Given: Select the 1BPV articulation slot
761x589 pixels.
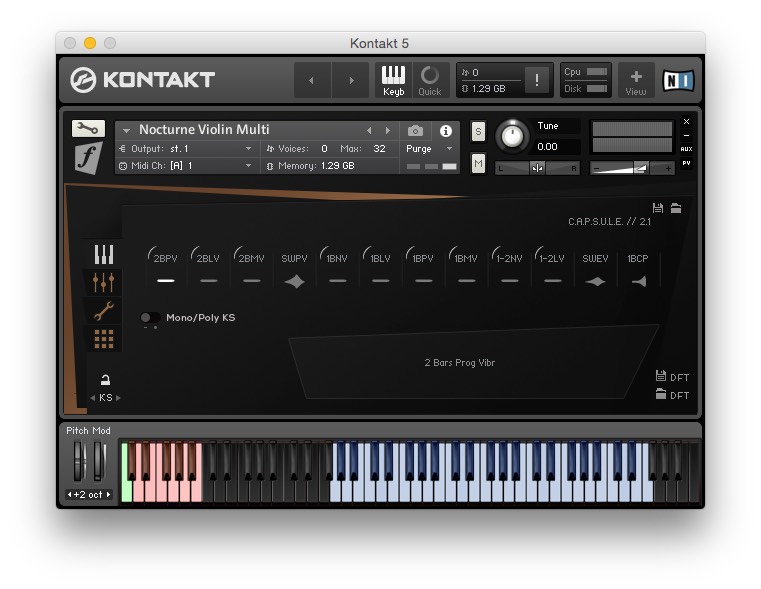Looking at the screenshot, I should (423, 267).
